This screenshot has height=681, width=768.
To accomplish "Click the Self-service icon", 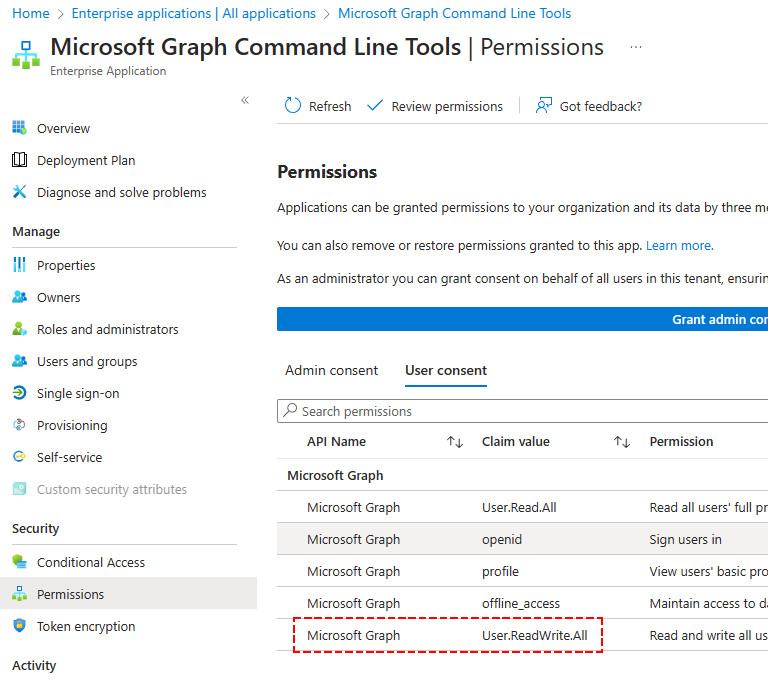I will coord(19,457).
